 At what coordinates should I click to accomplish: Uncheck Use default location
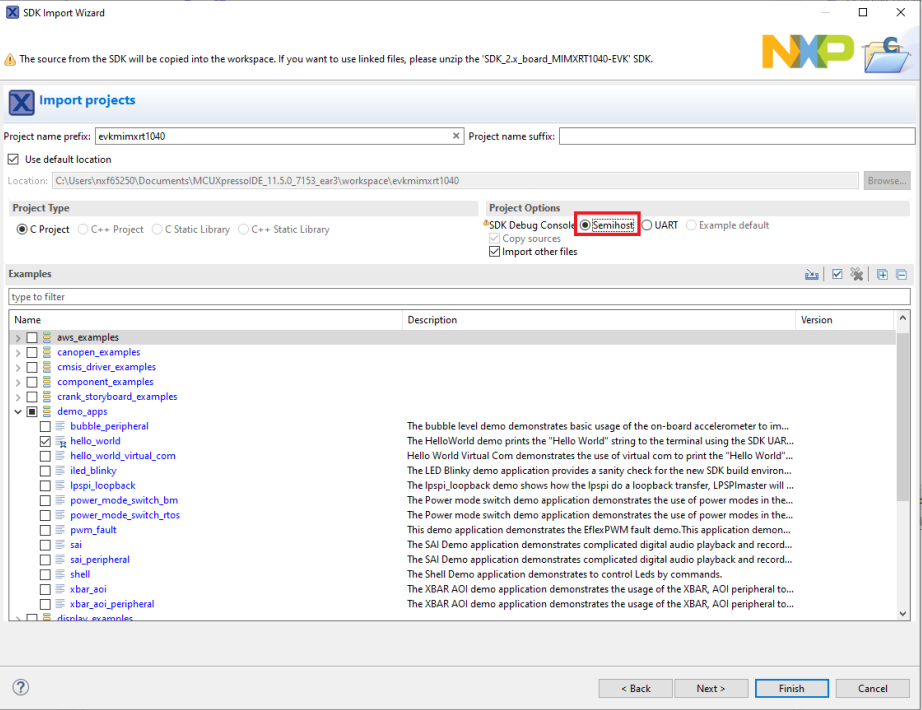tap(13, 159)
